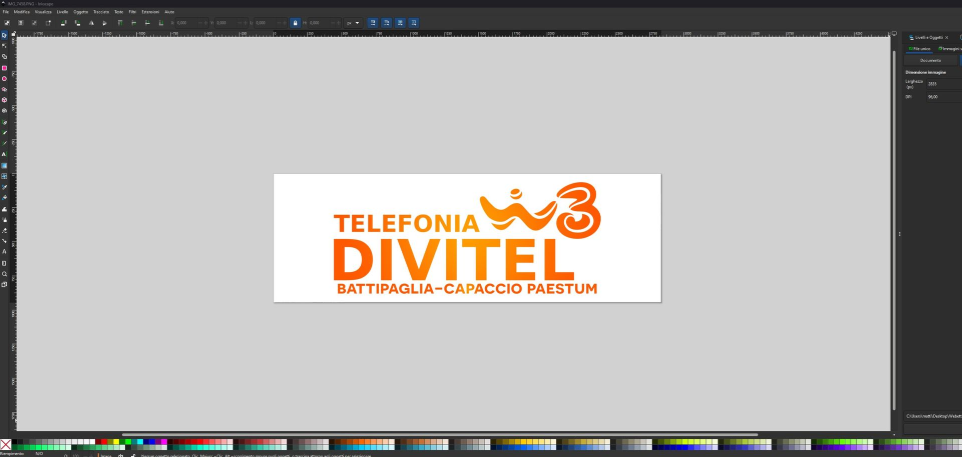
Task: Click Select All in All Layers icon
Action: point(20,23)
